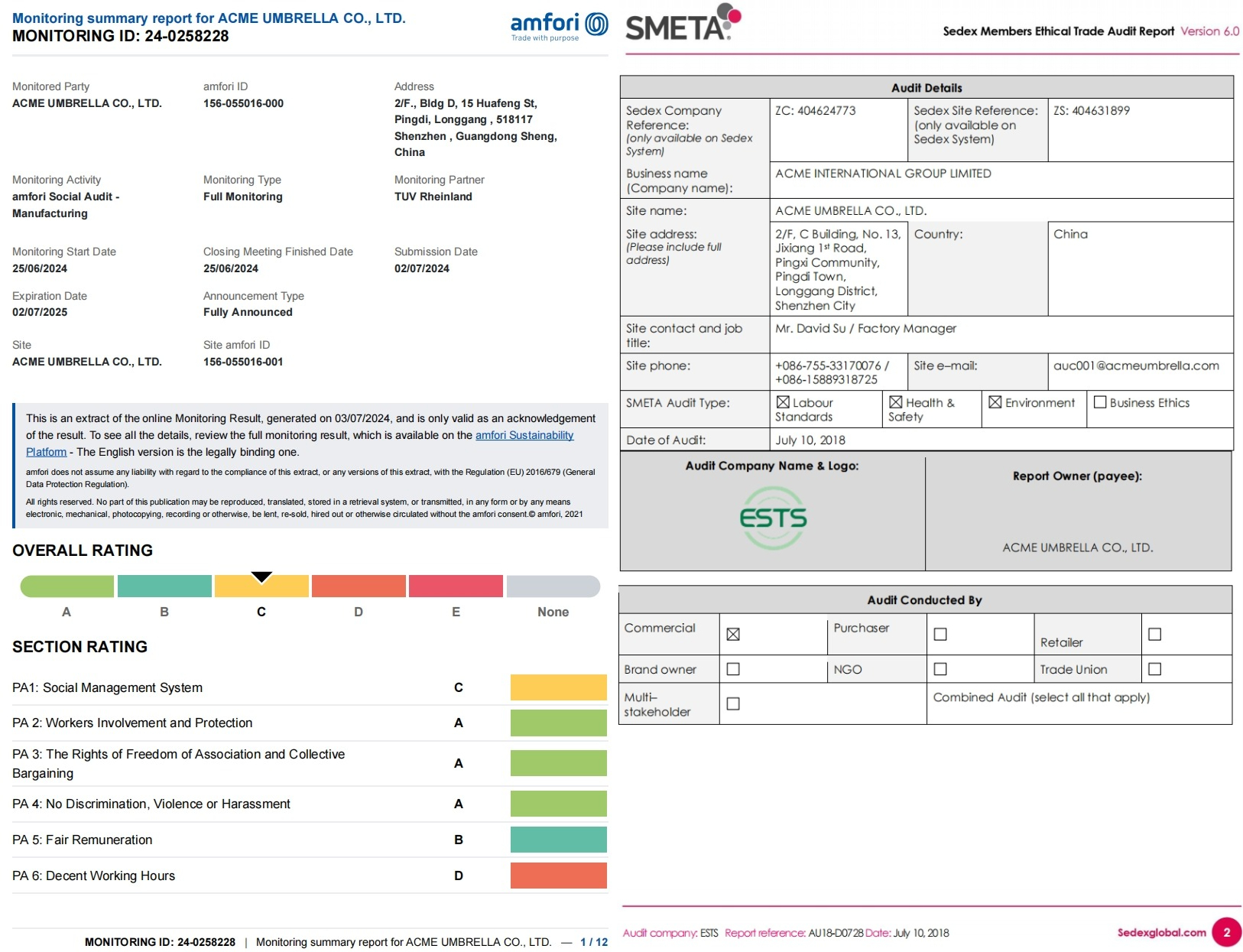Image resolution: width=1243 pixels, height=952 pixels.
Task: Click the PA1 yellow rating swatch
Action: (559, 687)
